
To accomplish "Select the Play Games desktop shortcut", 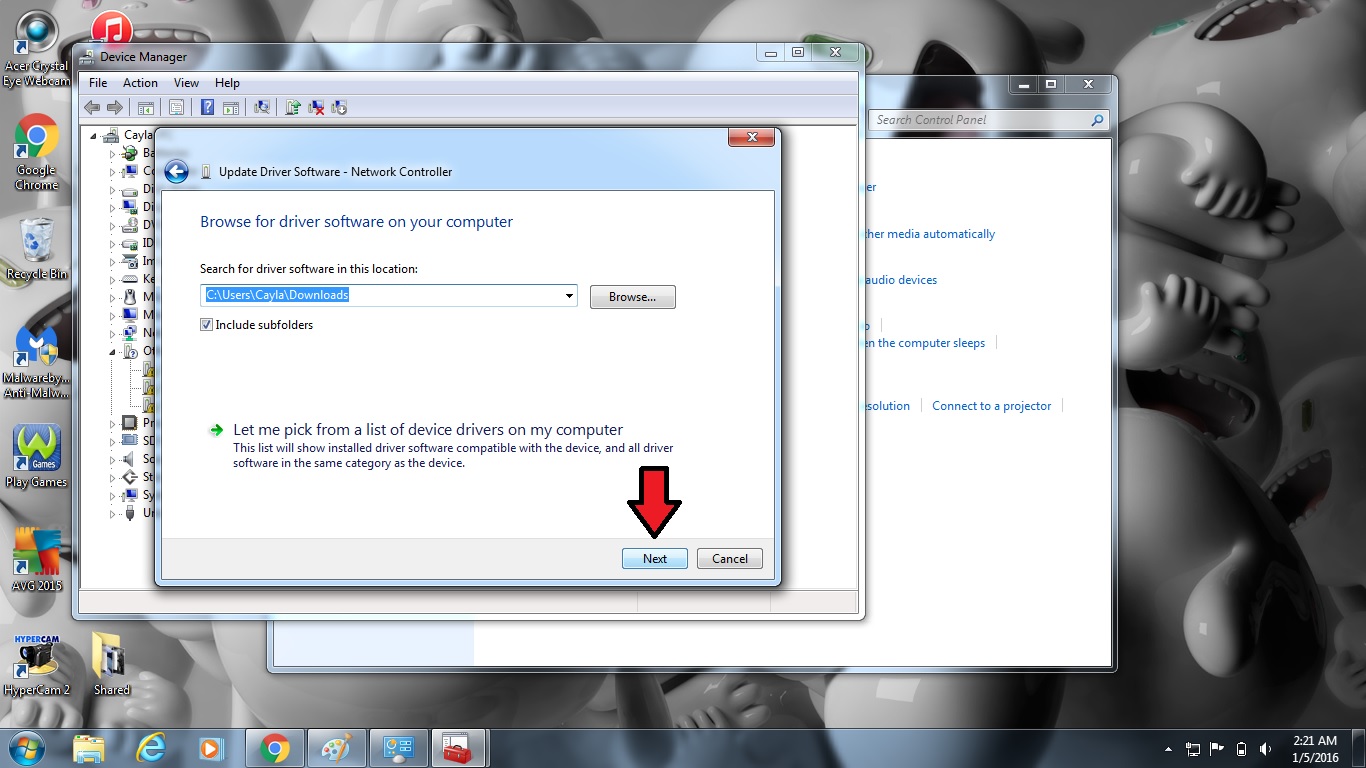I will [36, 457].
